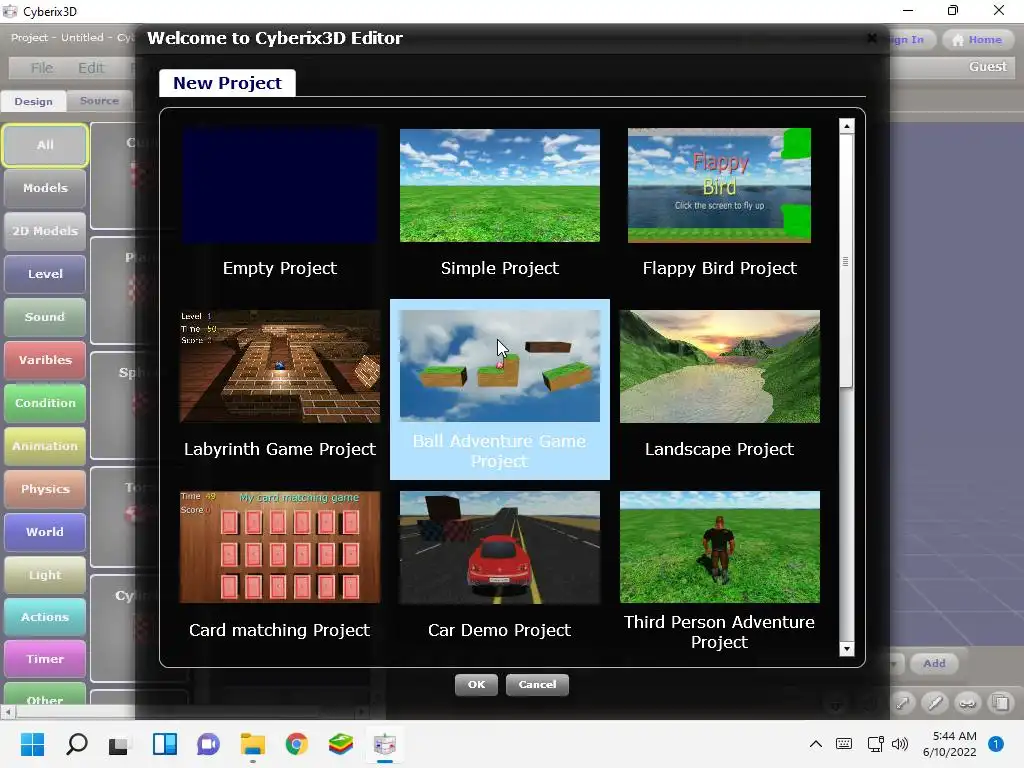
Task: Open File Explorer from the taskbar
Action: (253, 744)
